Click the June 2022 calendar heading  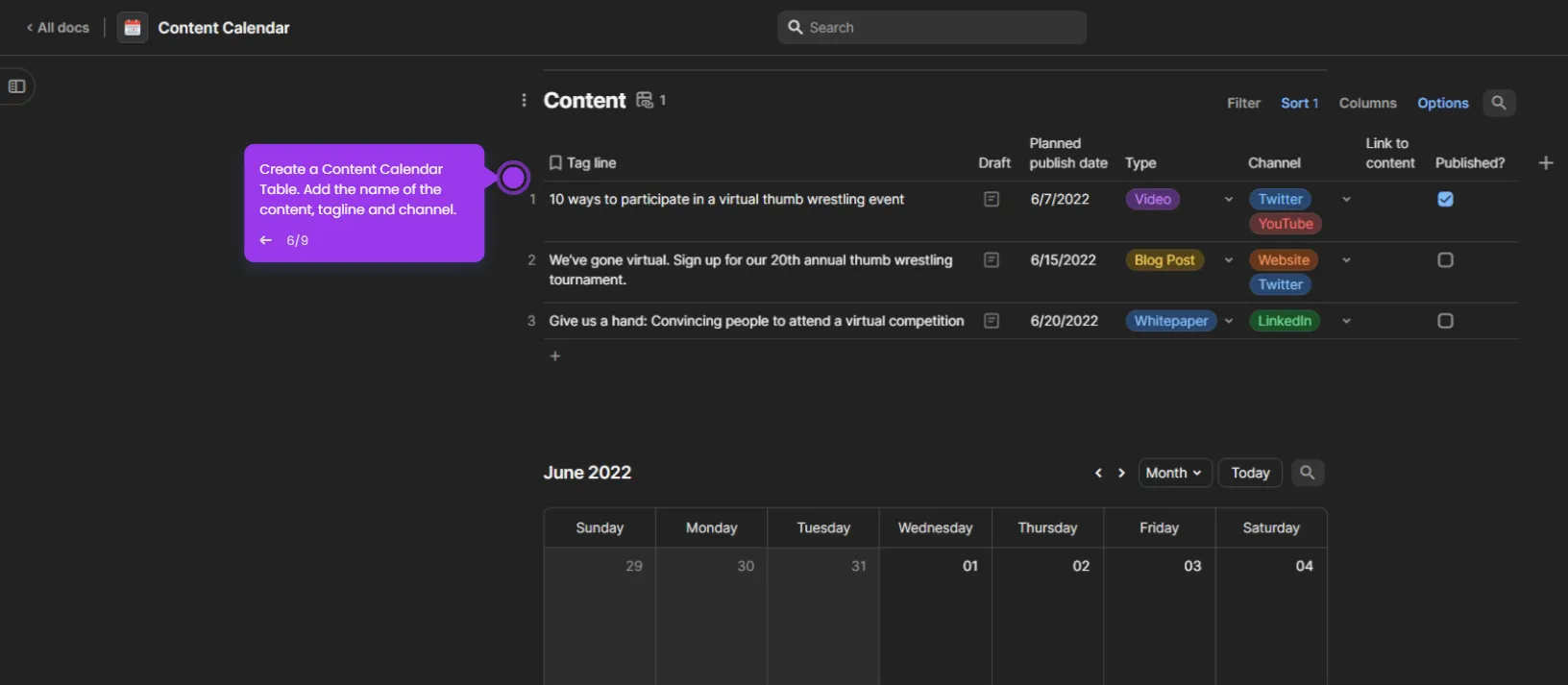pos(587,473)
